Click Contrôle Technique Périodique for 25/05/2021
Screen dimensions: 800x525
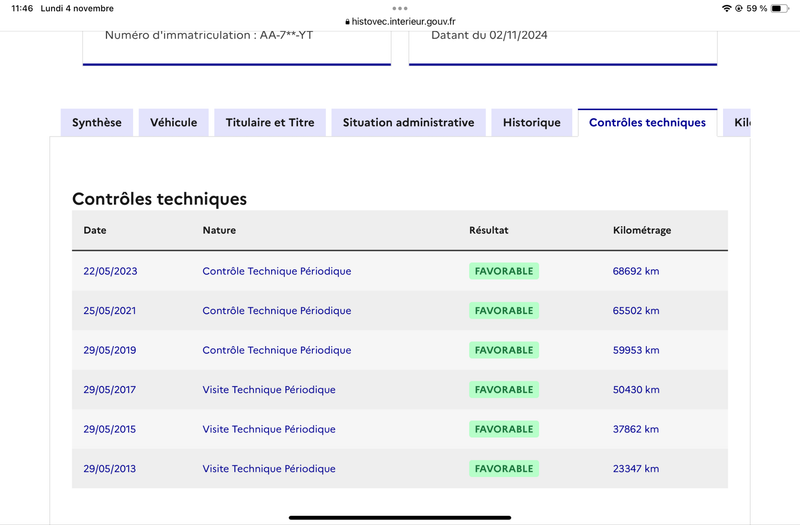277,310
